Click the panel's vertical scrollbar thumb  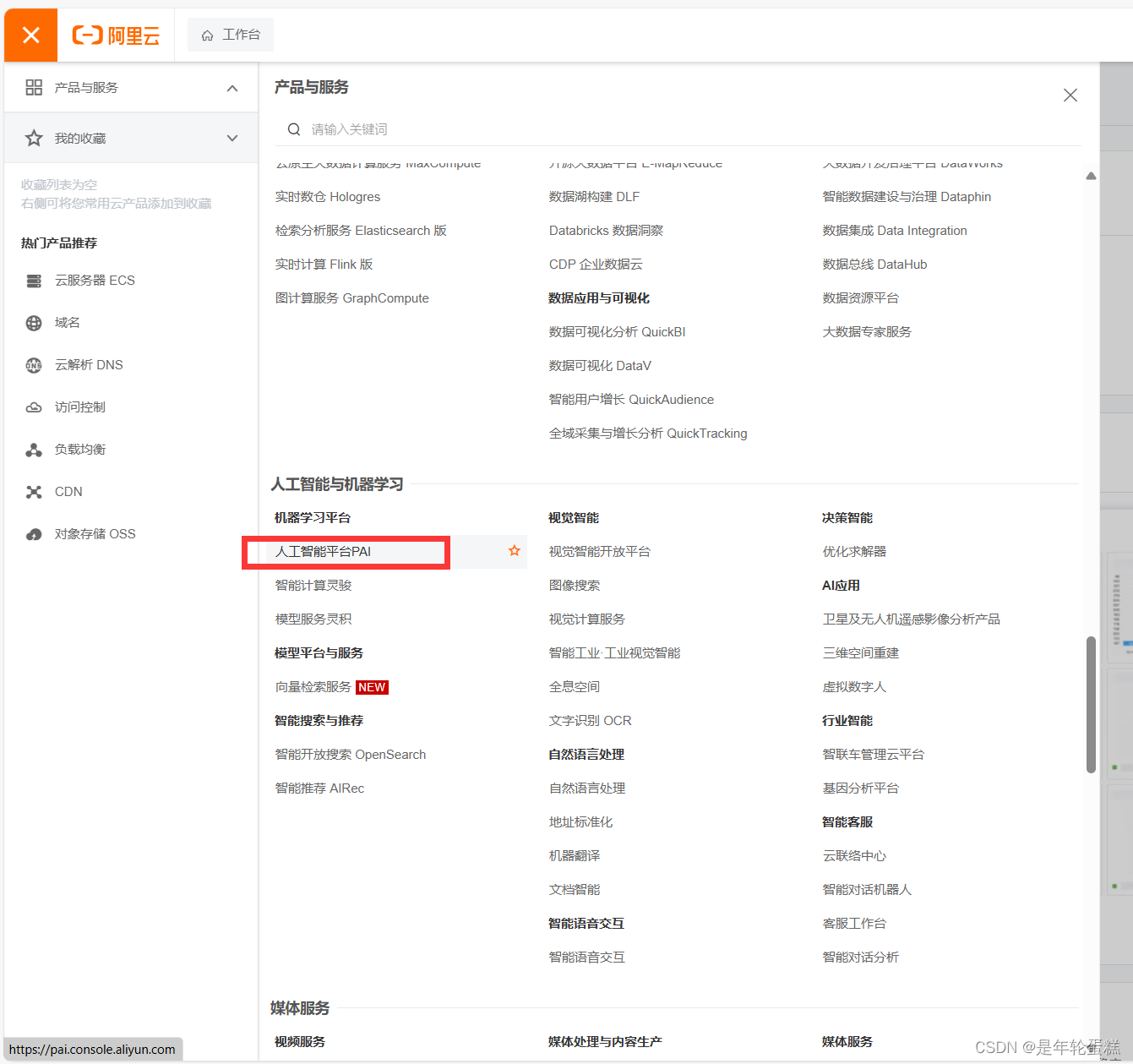[1091, 705]
